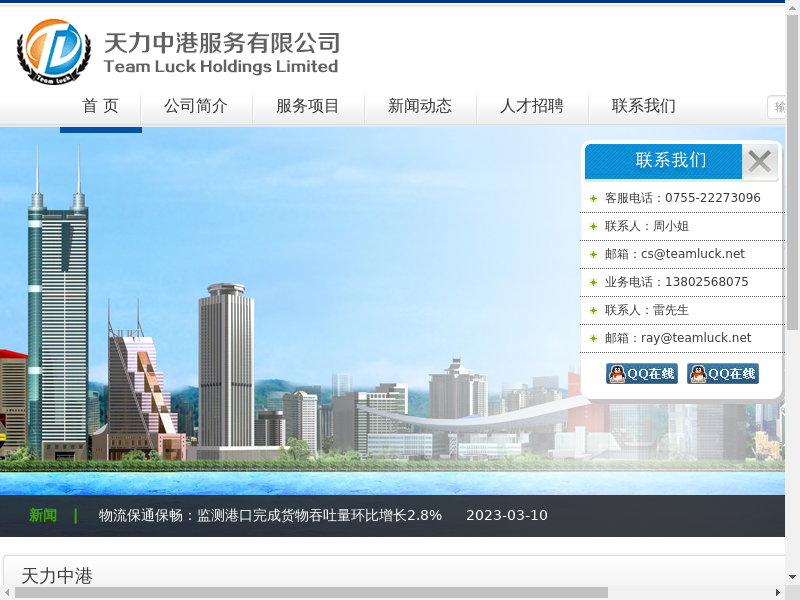
Task: Click the email ray@teamluck.net
Action: click(x=696, y=338)
